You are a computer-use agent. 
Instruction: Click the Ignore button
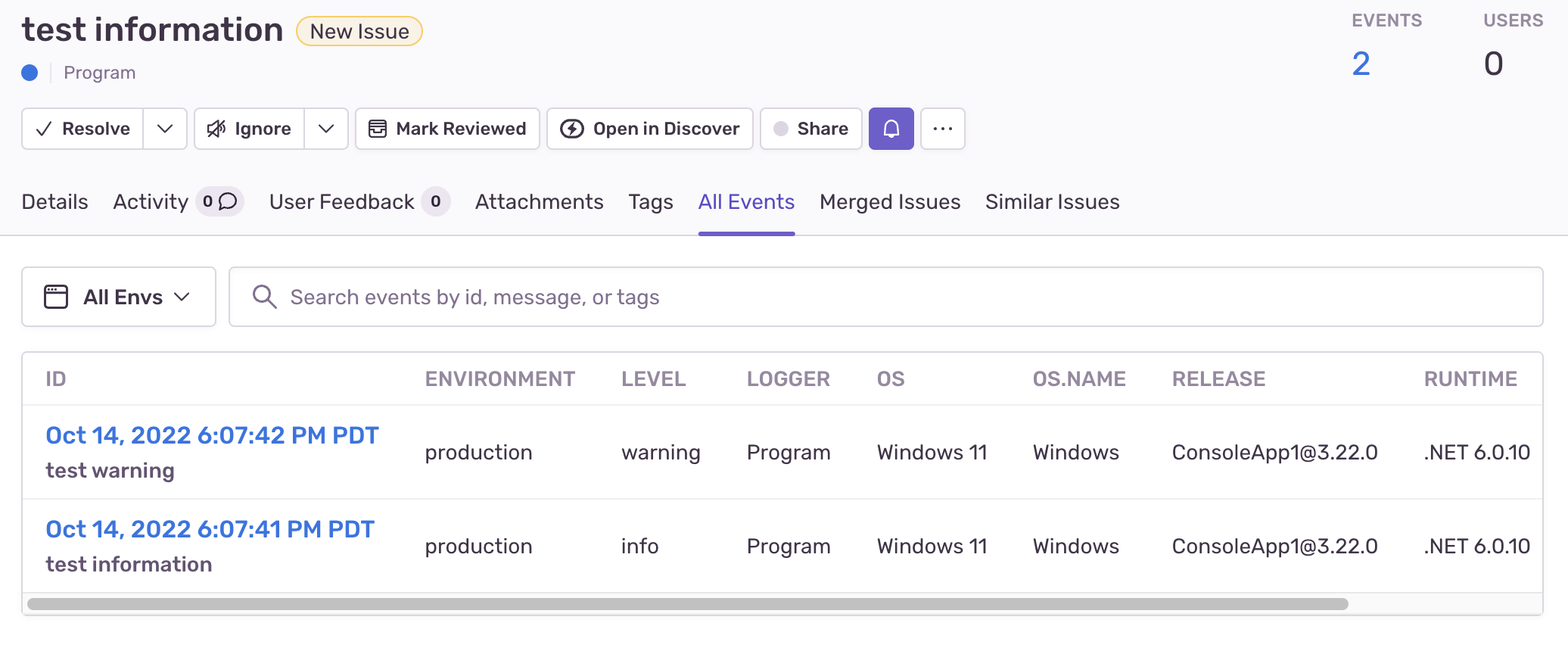(x=250, y=129)
